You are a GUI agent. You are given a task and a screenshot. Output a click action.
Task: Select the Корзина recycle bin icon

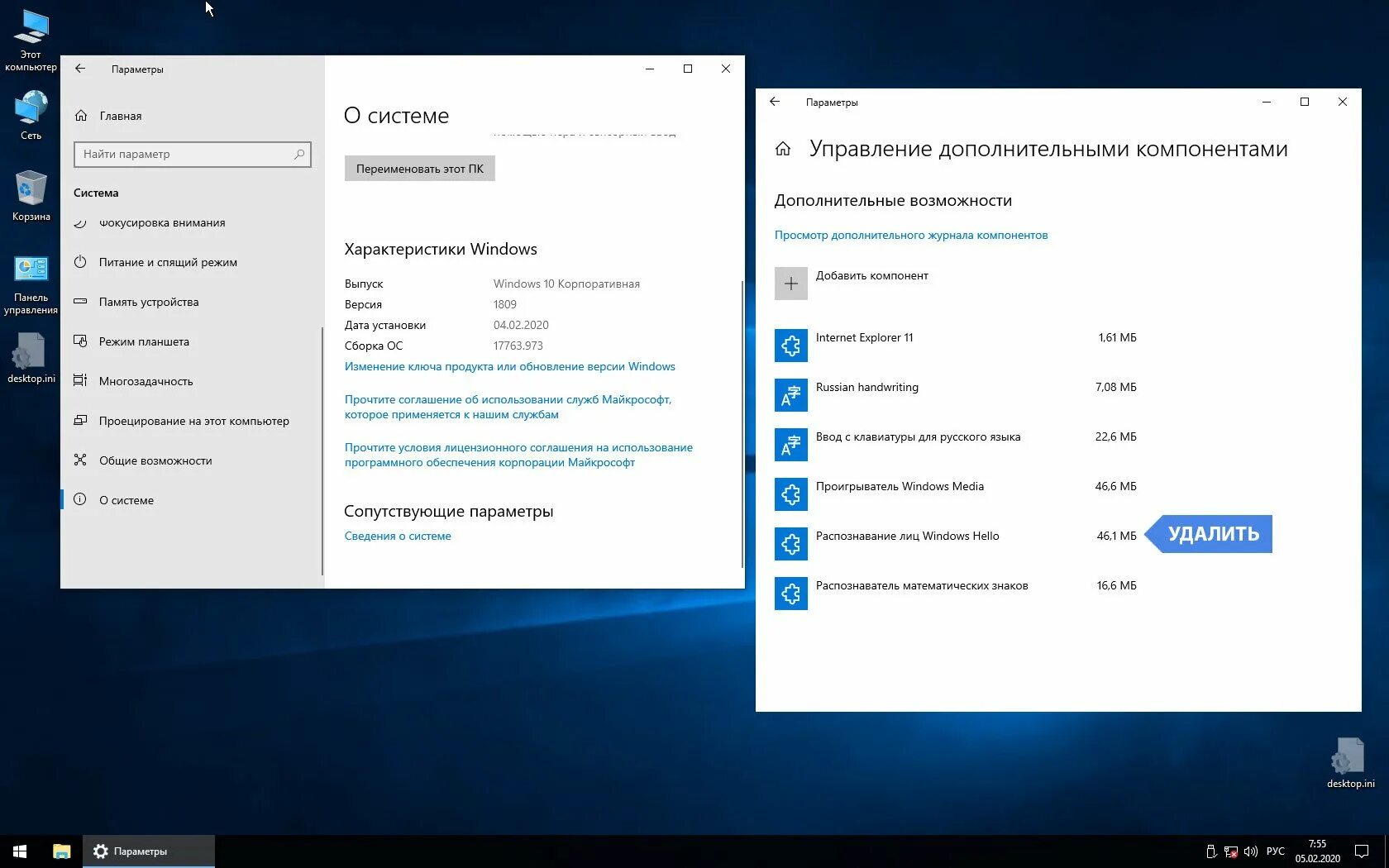[31, 196]
